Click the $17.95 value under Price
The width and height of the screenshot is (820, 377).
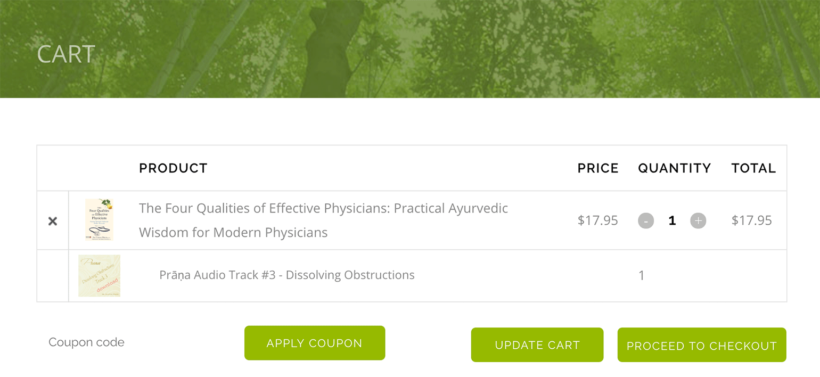click(x=598, y=221)
